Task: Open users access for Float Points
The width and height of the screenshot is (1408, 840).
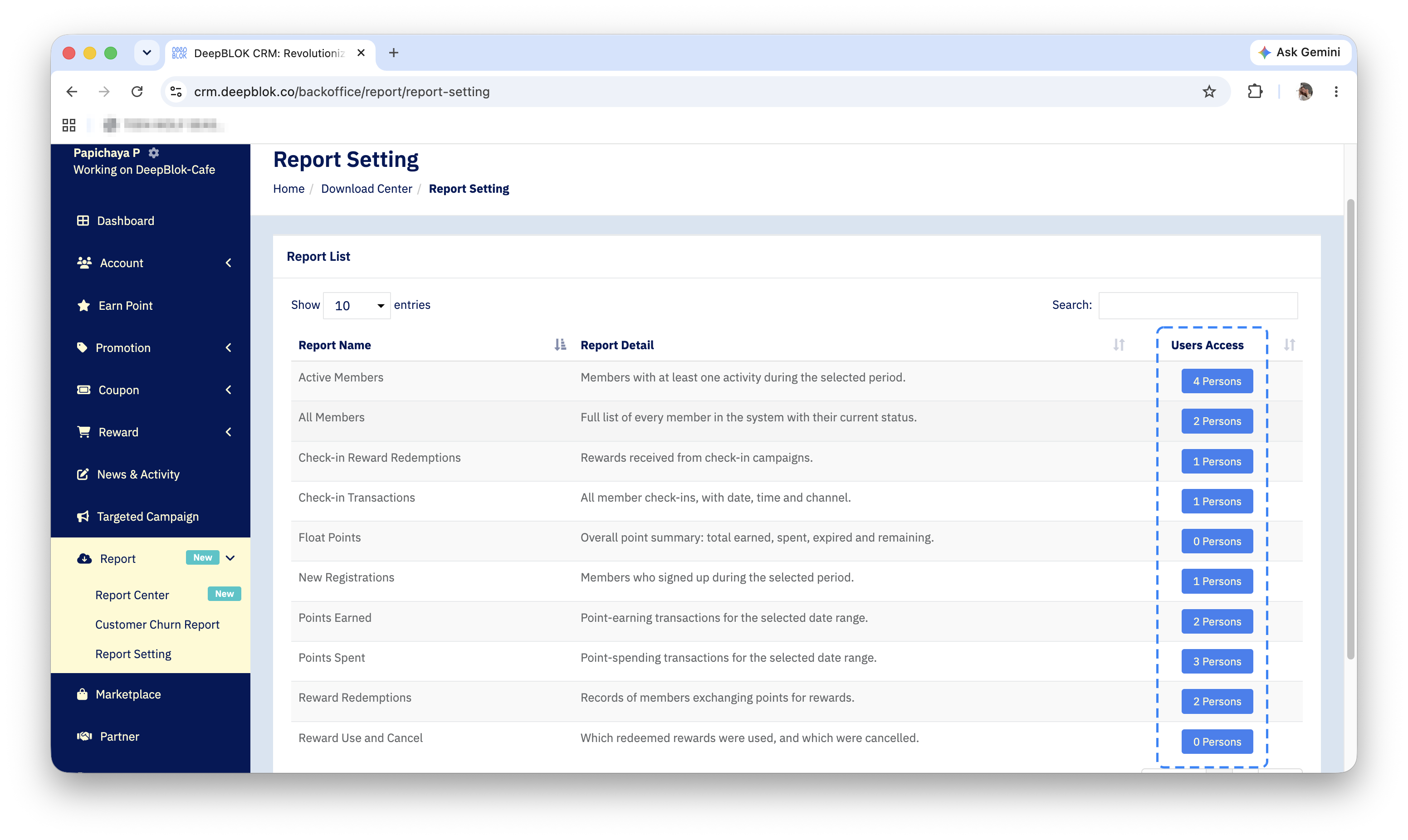Action: 1217,541
